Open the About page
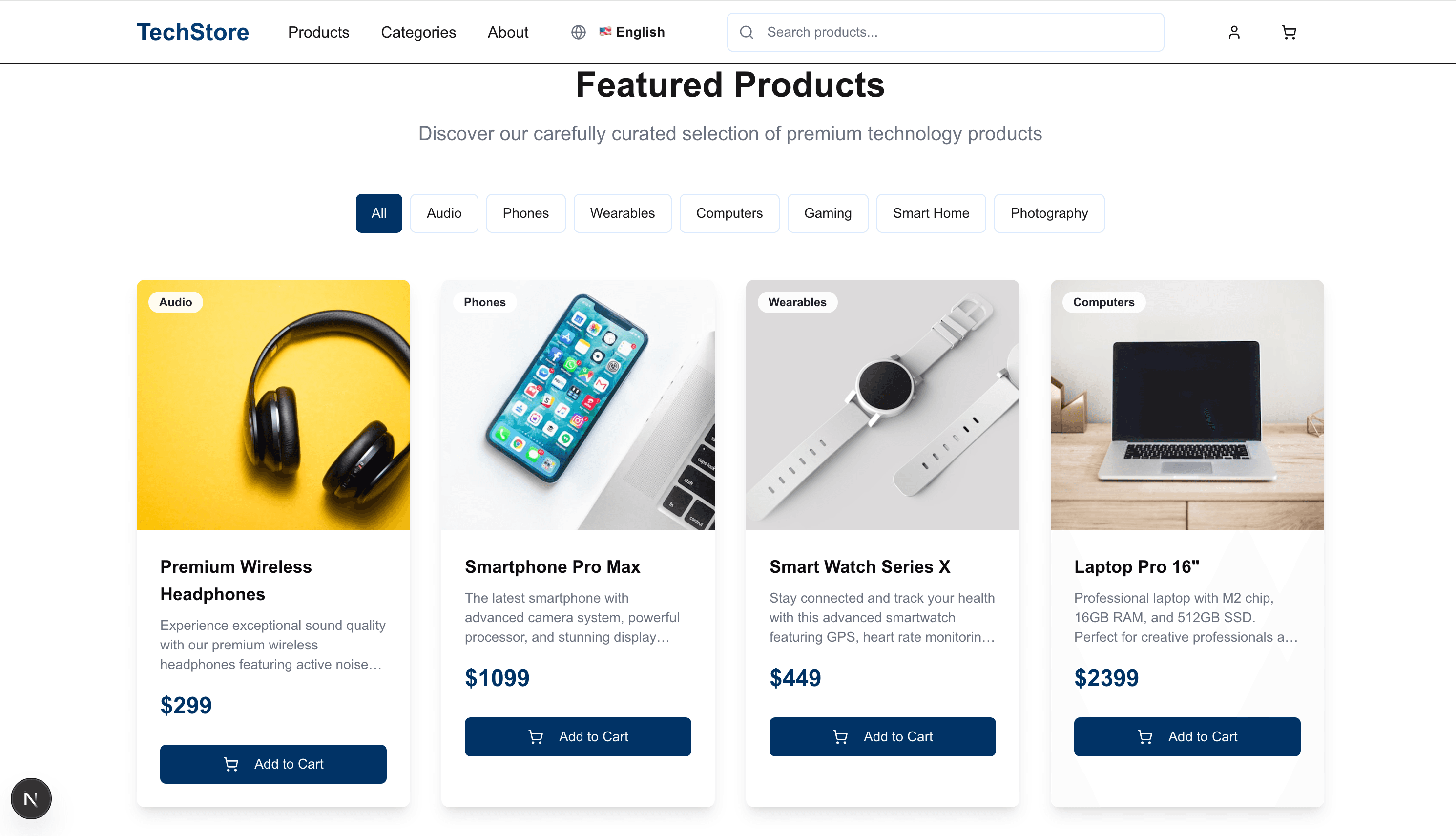The image size is (1456, 836). [x=507, y=33]
